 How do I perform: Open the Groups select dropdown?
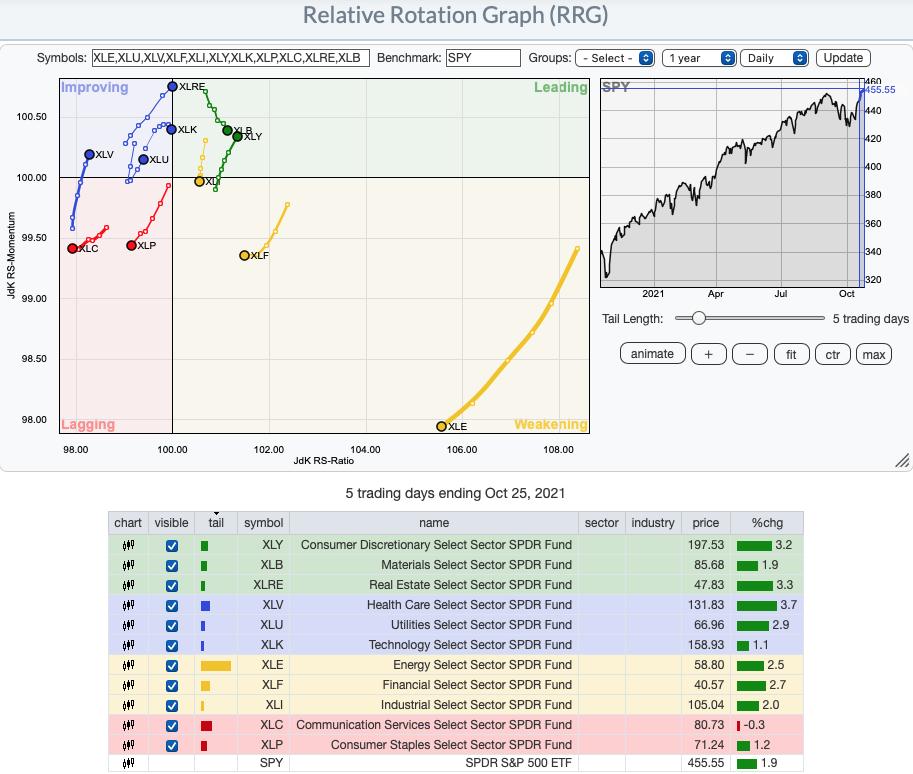click(615, 58)
